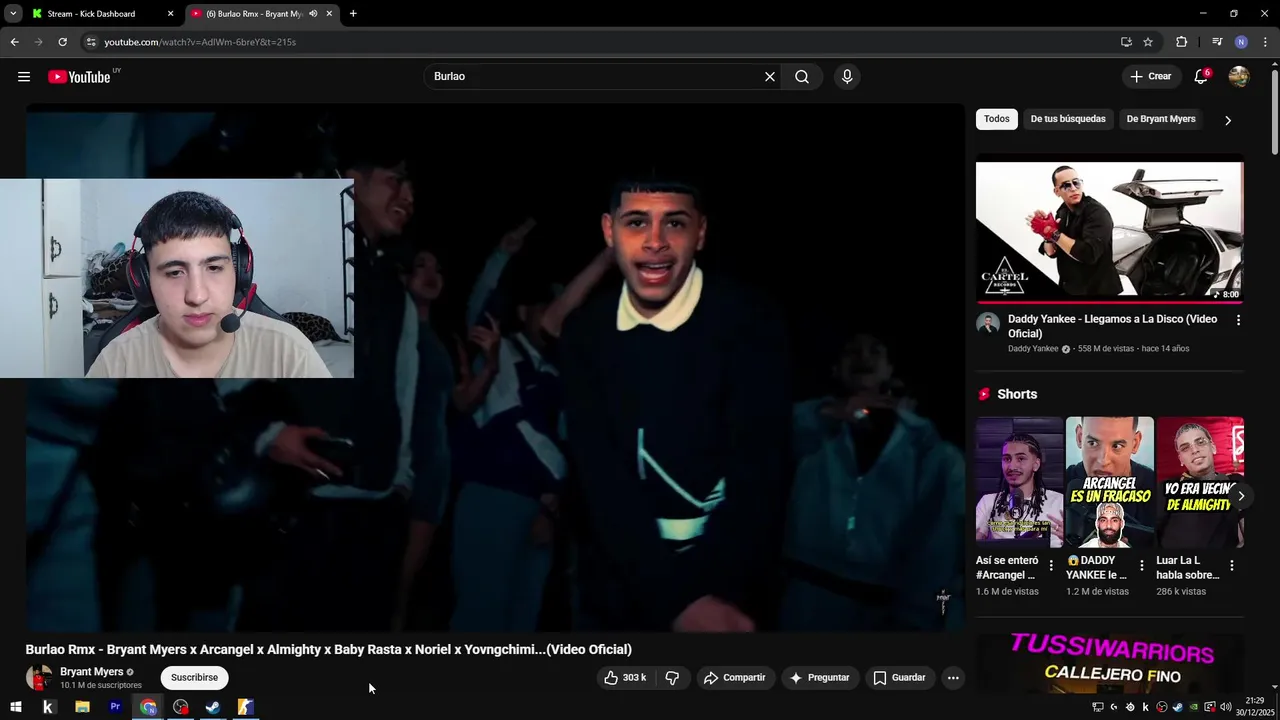Dislike the video with thumbs down

point(672,678)
